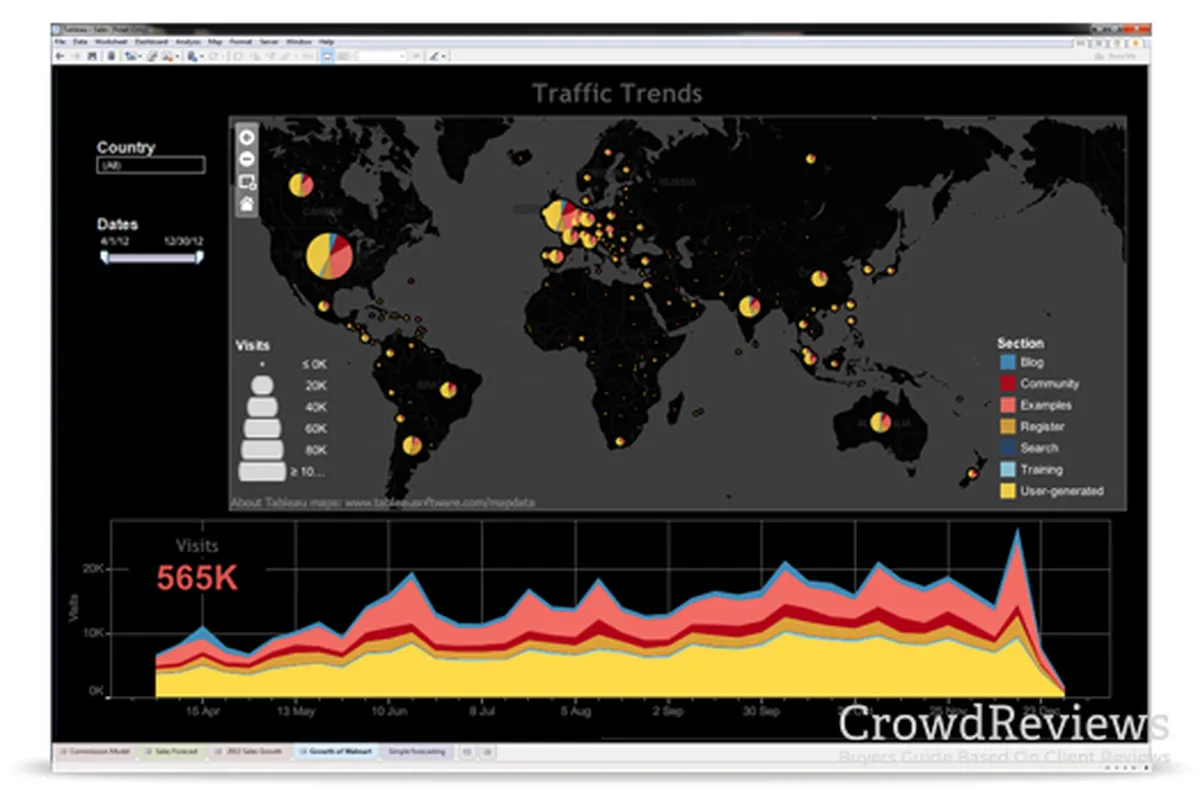Click the large United States pie chart
This screenshot has height=795, width=1200.
[x=329, y=256]
